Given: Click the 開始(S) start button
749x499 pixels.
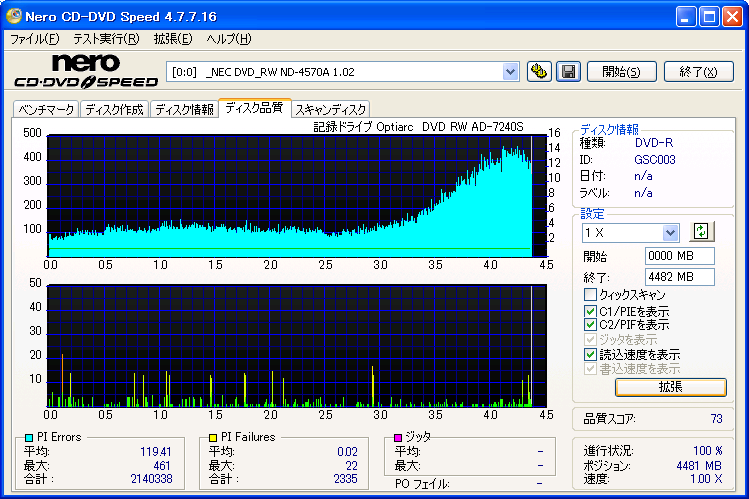Looking at the screenshot, I should tap(621, 72).
